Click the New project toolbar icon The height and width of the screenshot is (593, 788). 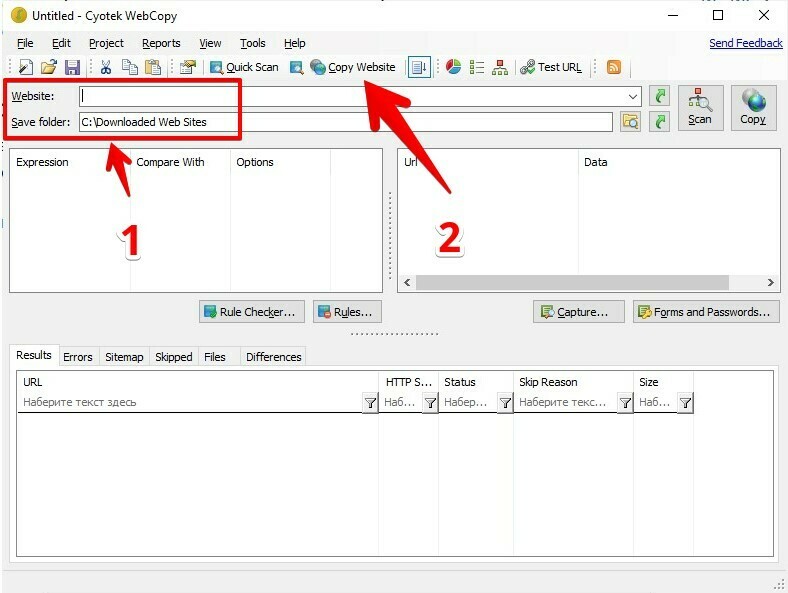point(26,67)
